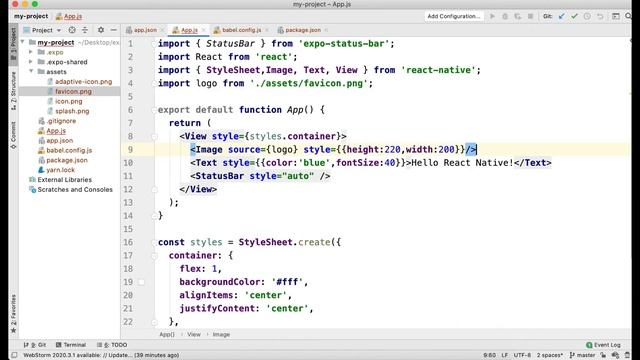Click the 9:60 cursor position indicator
Image resolution: width=640 pixels, height=360 pixels.
[489, 355]
